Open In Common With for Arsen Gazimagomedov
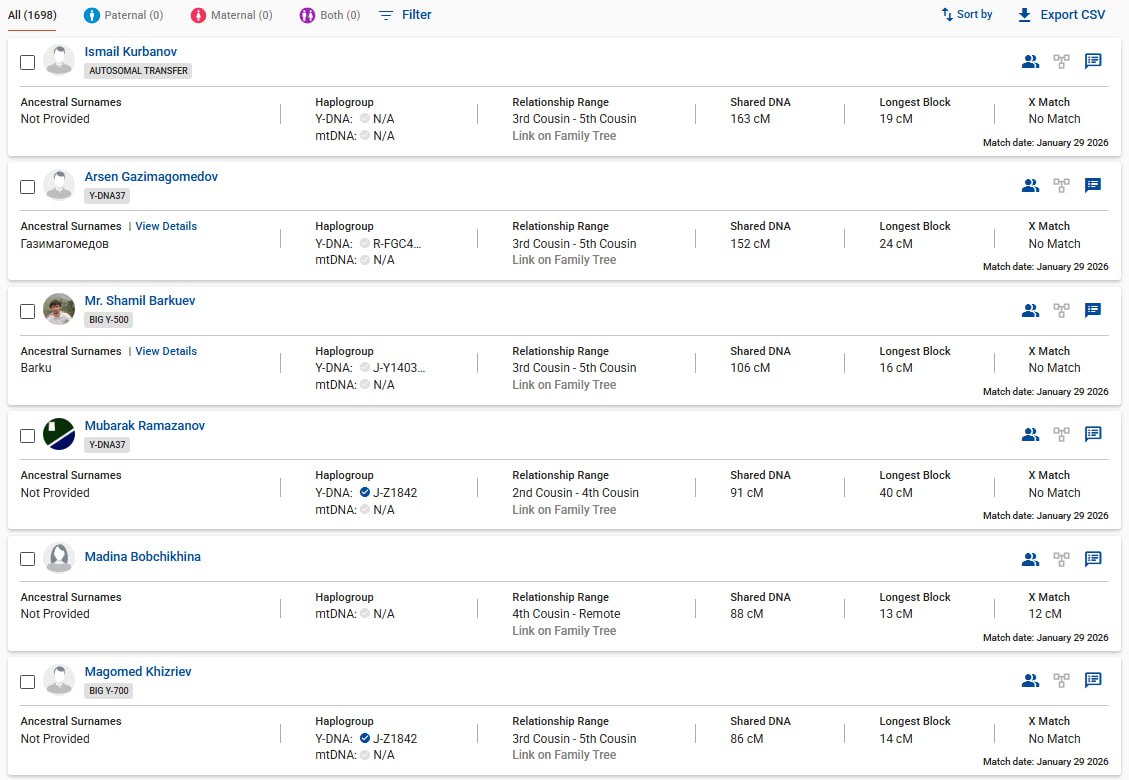The height and width of the screenshot is (780, 1129). click(x=1030, y=186)
